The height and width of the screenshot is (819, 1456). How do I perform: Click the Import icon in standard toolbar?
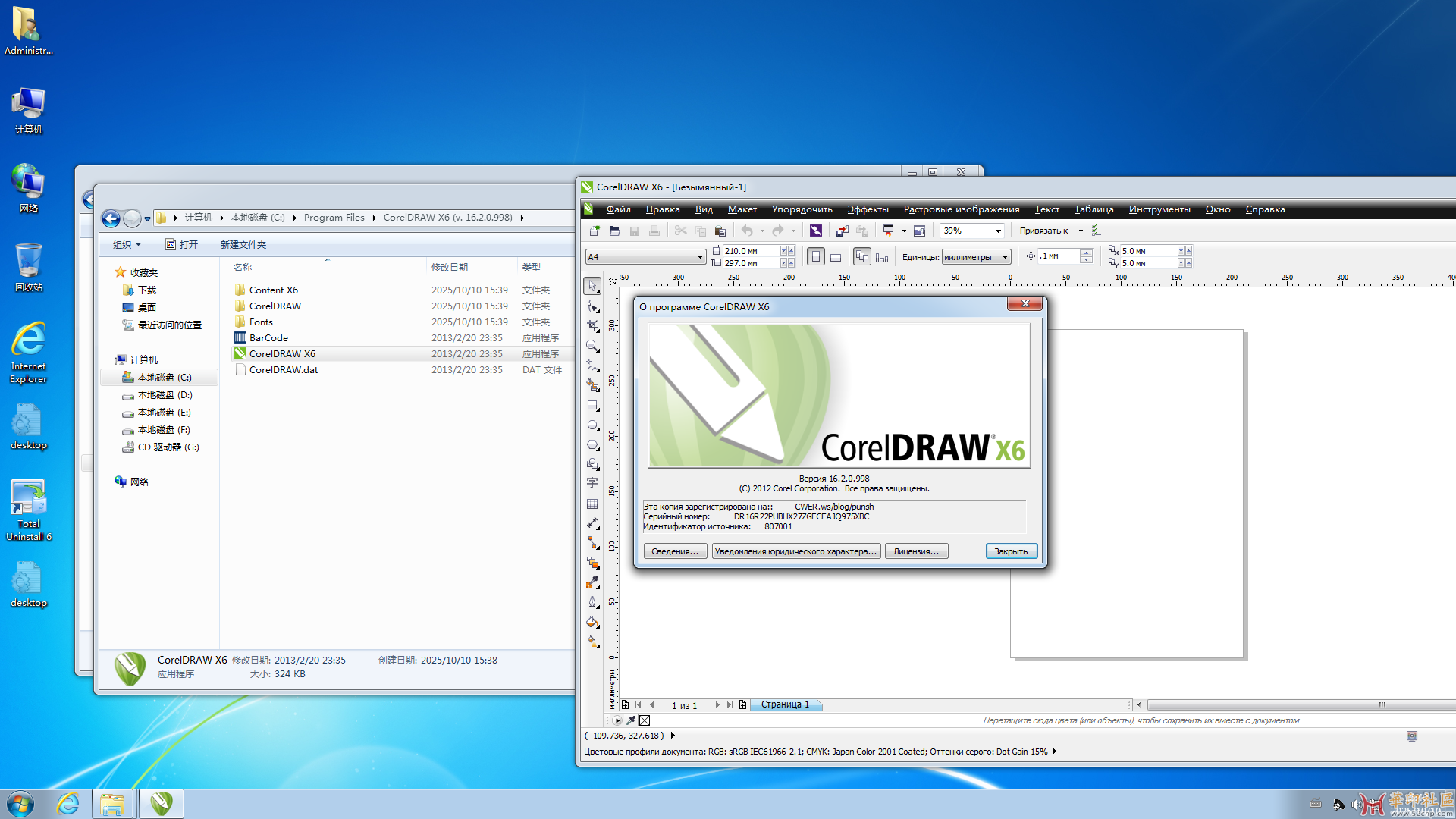[x=843, y=231]
